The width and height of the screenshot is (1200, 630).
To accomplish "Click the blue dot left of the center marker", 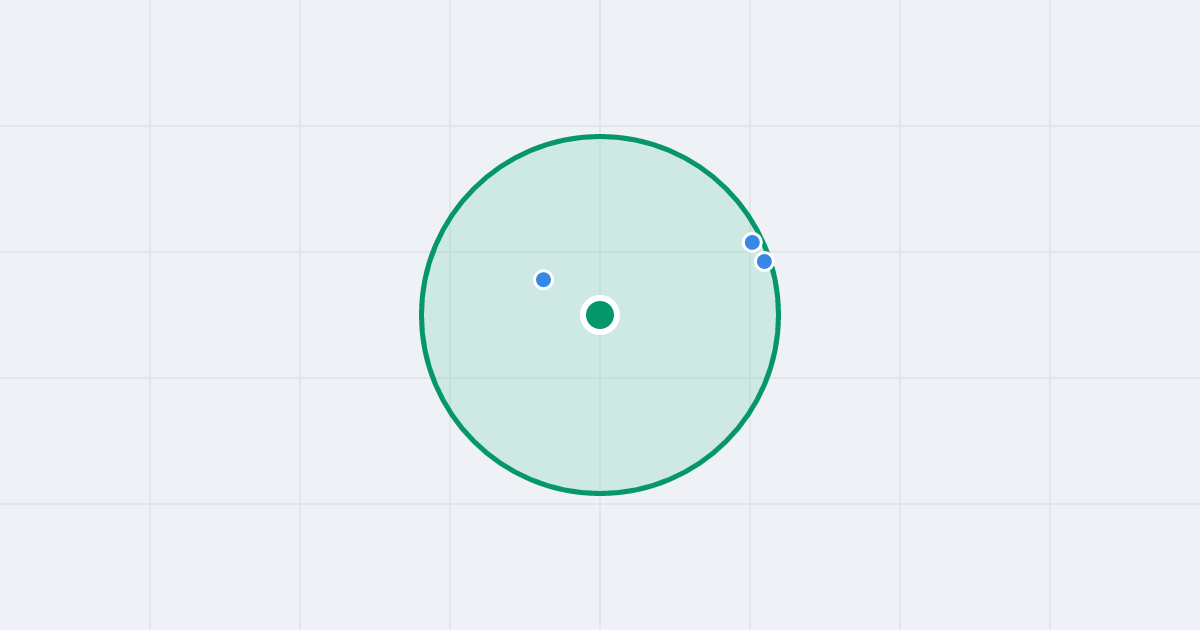I will (x=543, y=279).
